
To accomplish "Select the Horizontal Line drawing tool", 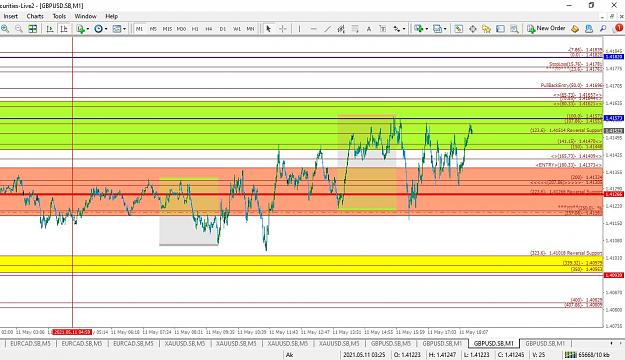I will tap(313, 29).
